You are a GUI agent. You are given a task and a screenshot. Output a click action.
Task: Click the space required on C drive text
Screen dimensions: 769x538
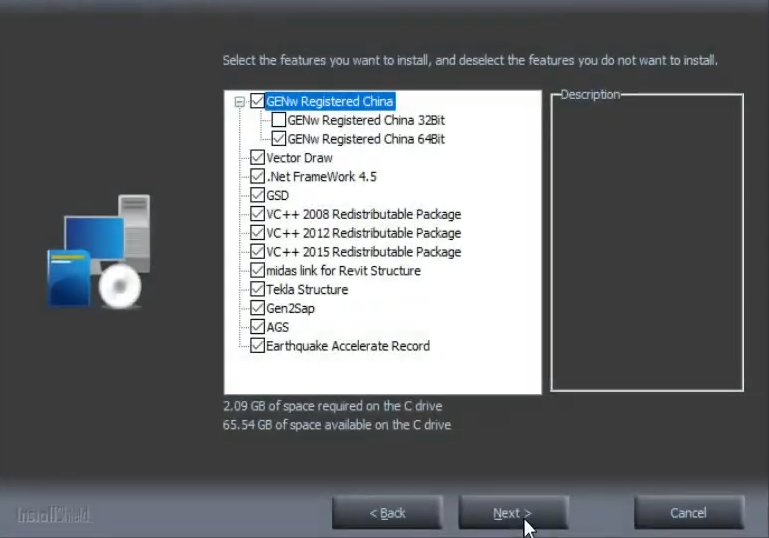pos(333,406)
